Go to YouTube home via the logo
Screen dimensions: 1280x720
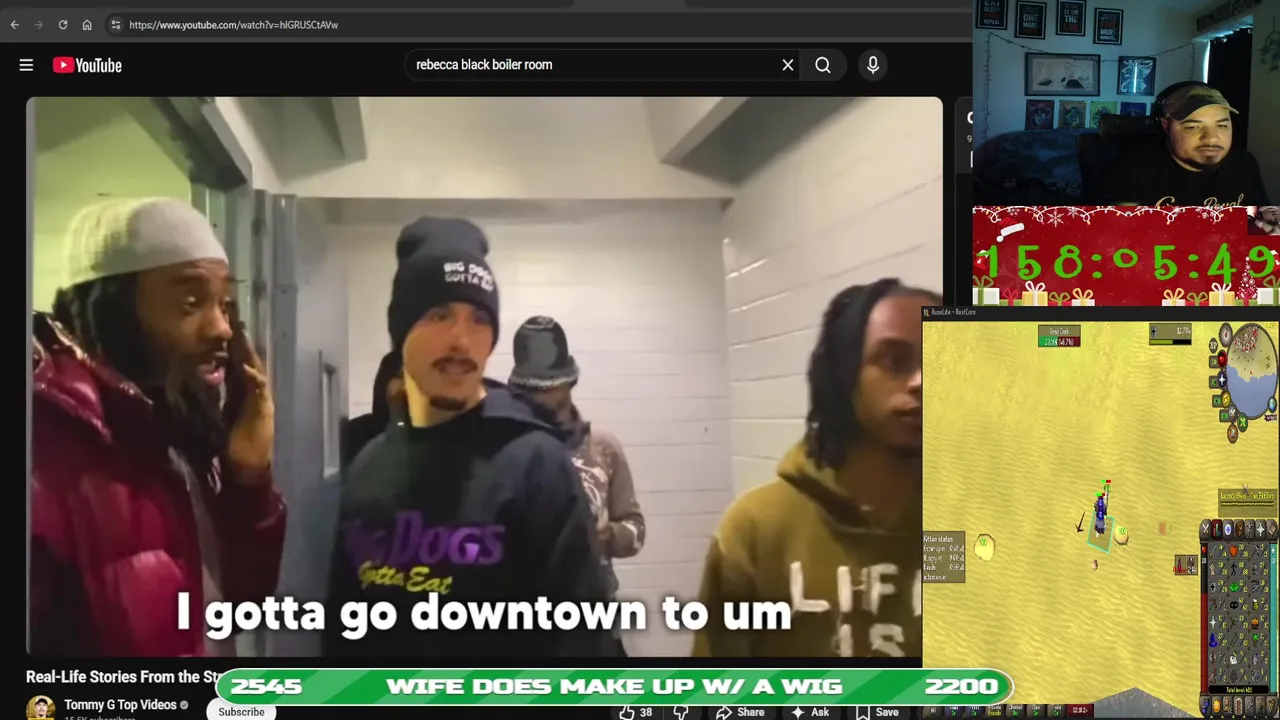(x=87, y=65)
